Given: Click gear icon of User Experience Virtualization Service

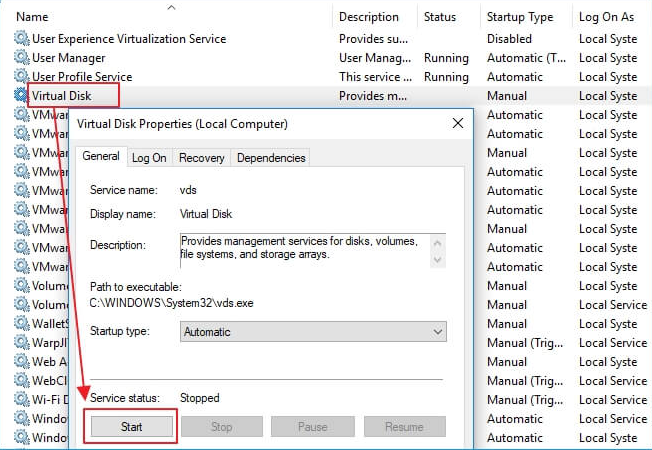Looking at the screenshot, I should click(21, 38).
